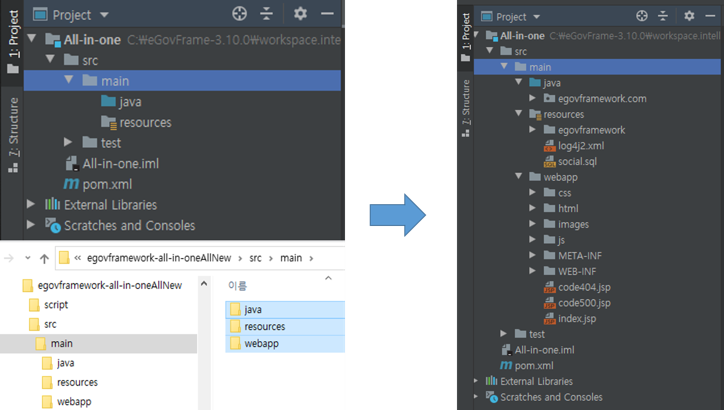Select the html folder in project tree
724x410 pixels.
point(567,208)
